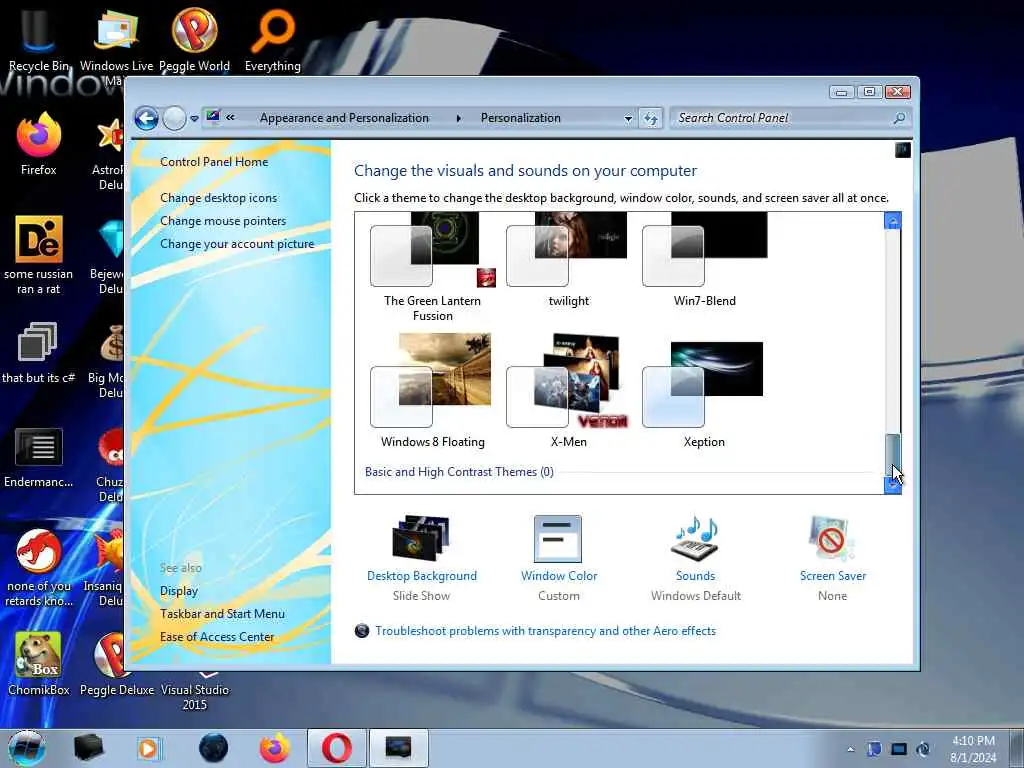Select the X-Men theme

click(568, 391)
